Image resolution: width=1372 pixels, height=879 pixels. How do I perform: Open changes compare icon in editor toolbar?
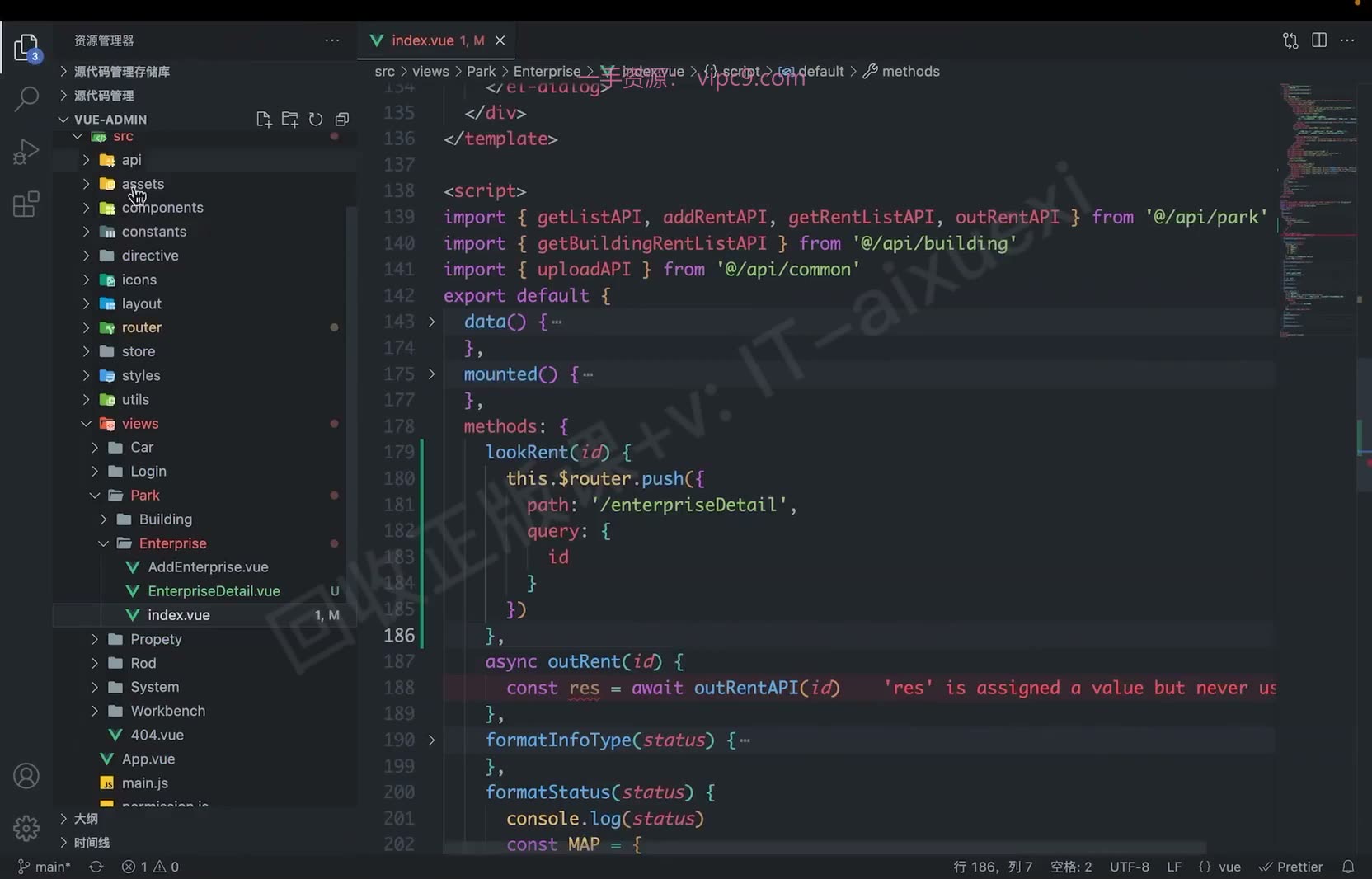(1290, 40)
